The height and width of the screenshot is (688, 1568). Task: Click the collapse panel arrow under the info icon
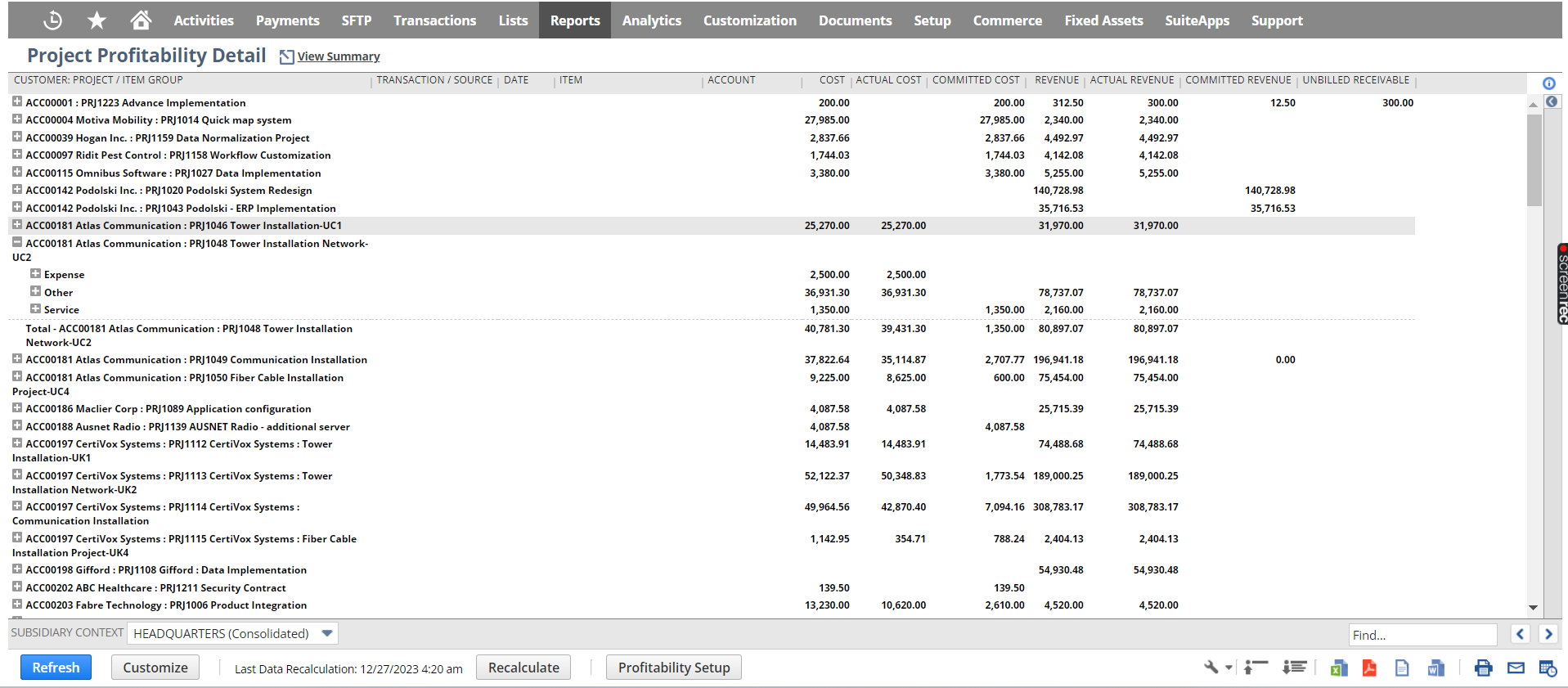tap(1552, 101)
